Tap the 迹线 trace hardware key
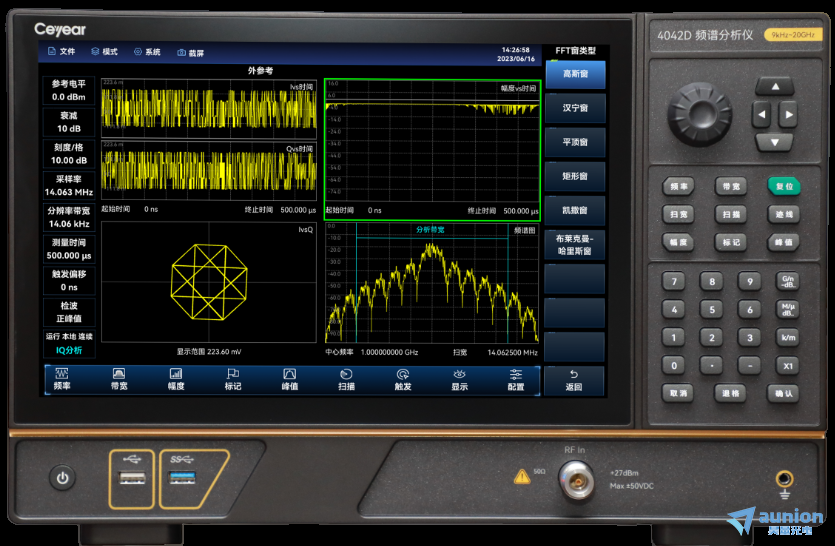The height and width of the screenshot is (546, 835). click(784, 215)
